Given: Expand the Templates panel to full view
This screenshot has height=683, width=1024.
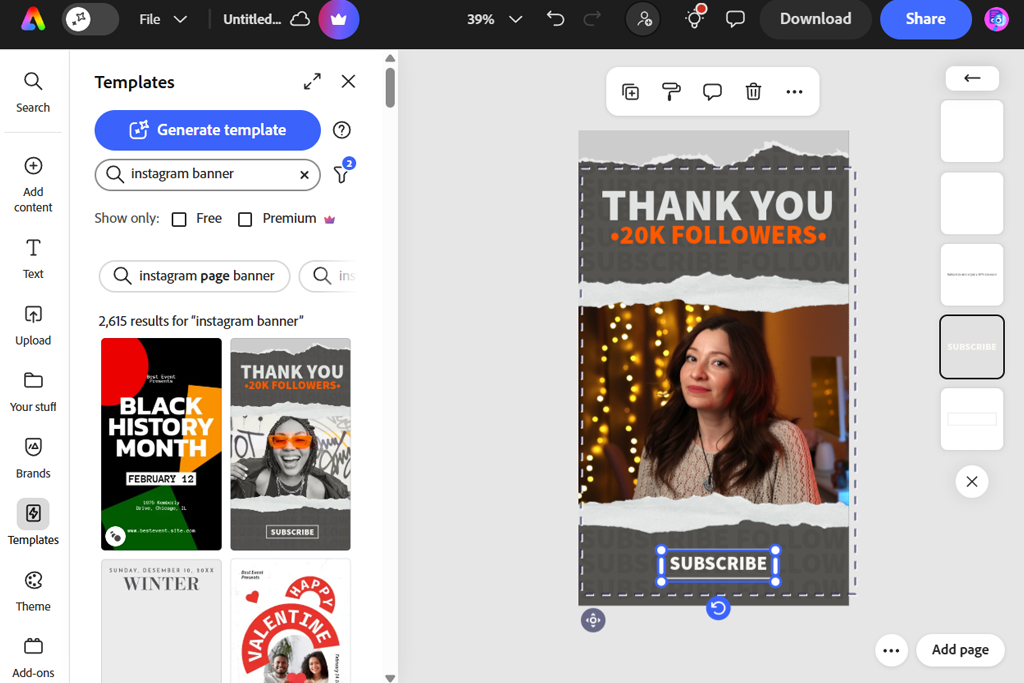Looking at the screenshot, I should [312, 82].
